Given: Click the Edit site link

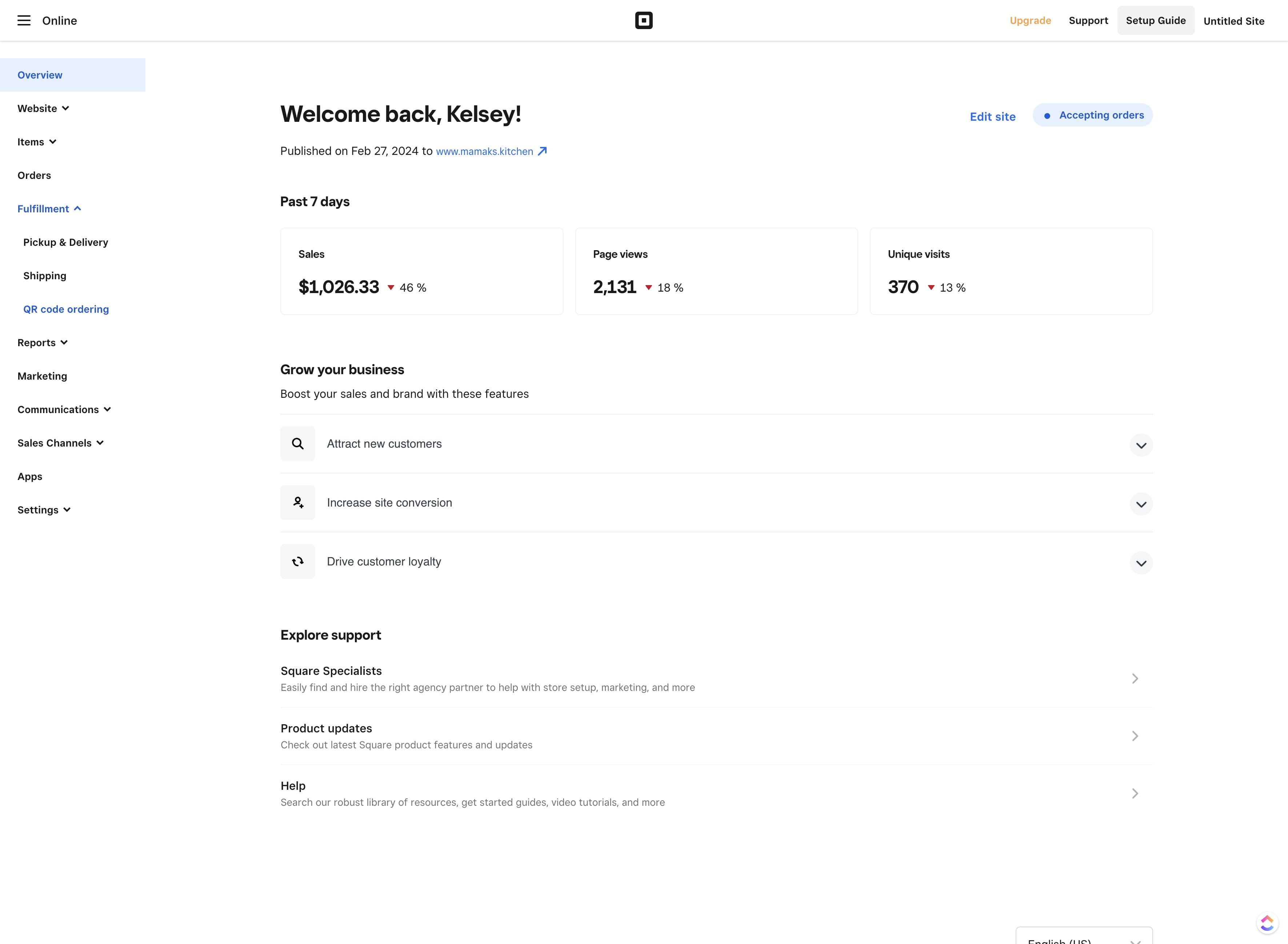Looking at the screenshot, I should (x=992, y=117).
